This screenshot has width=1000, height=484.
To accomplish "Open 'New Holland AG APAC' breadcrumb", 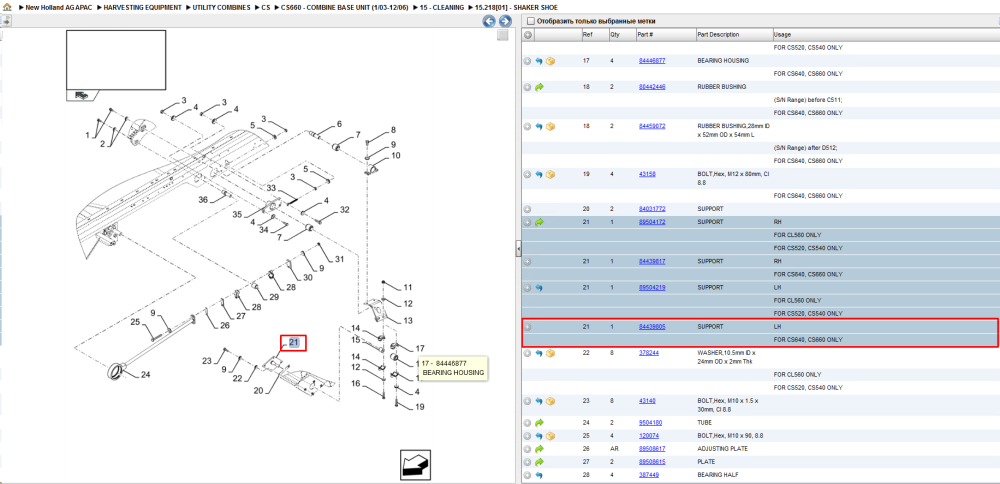I will (x=59, y=7).
